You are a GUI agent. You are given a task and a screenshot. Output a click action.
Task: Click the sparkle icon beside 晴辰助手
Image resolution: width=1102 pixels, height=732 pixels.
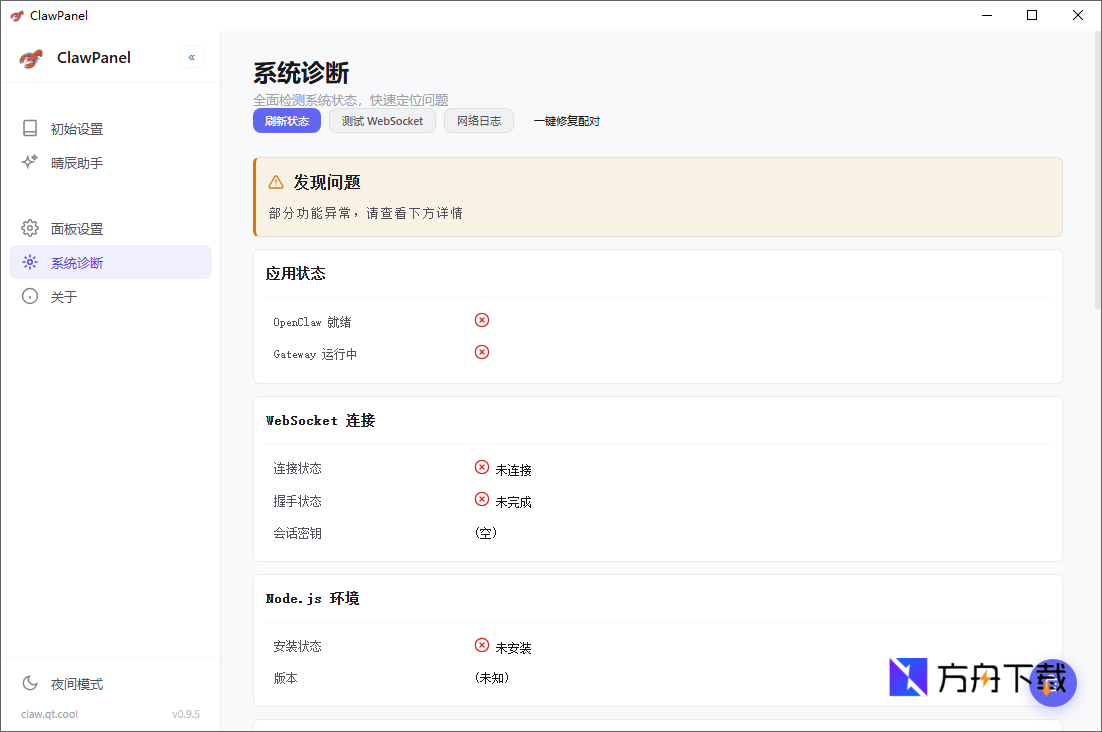click(x=30, y=162)
